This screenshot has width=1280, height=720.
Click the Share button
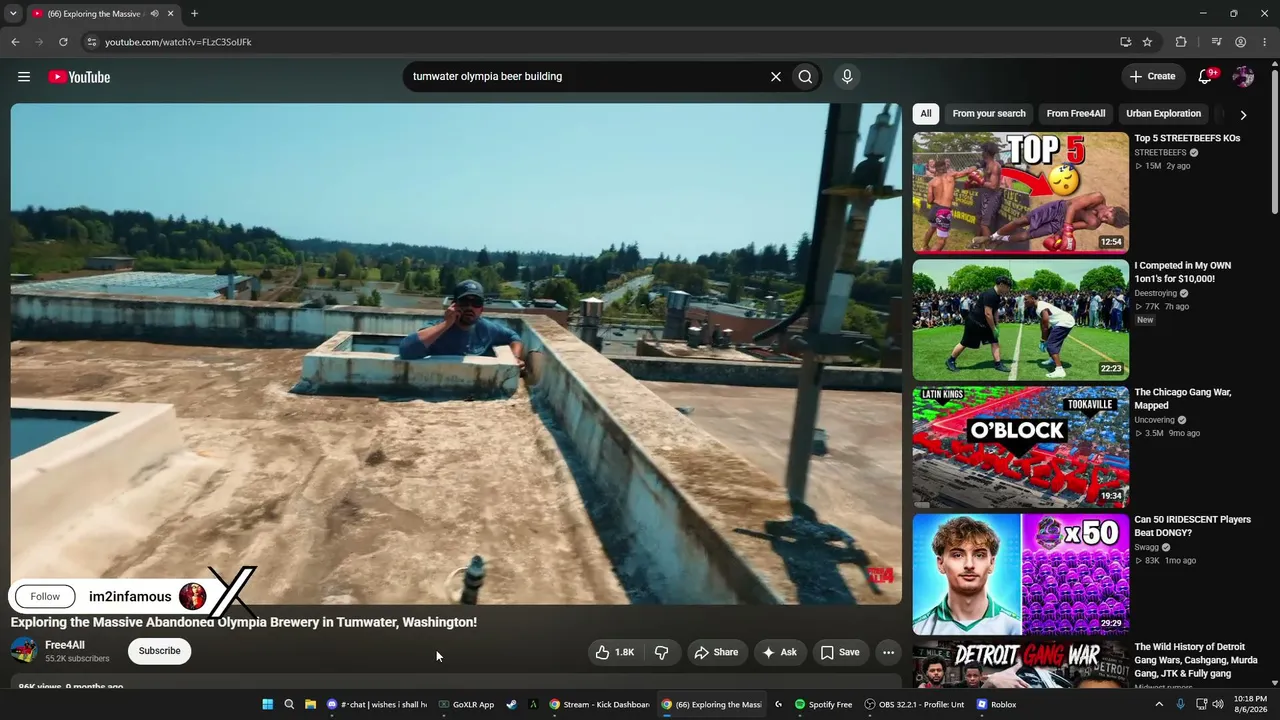click(716, 652)
